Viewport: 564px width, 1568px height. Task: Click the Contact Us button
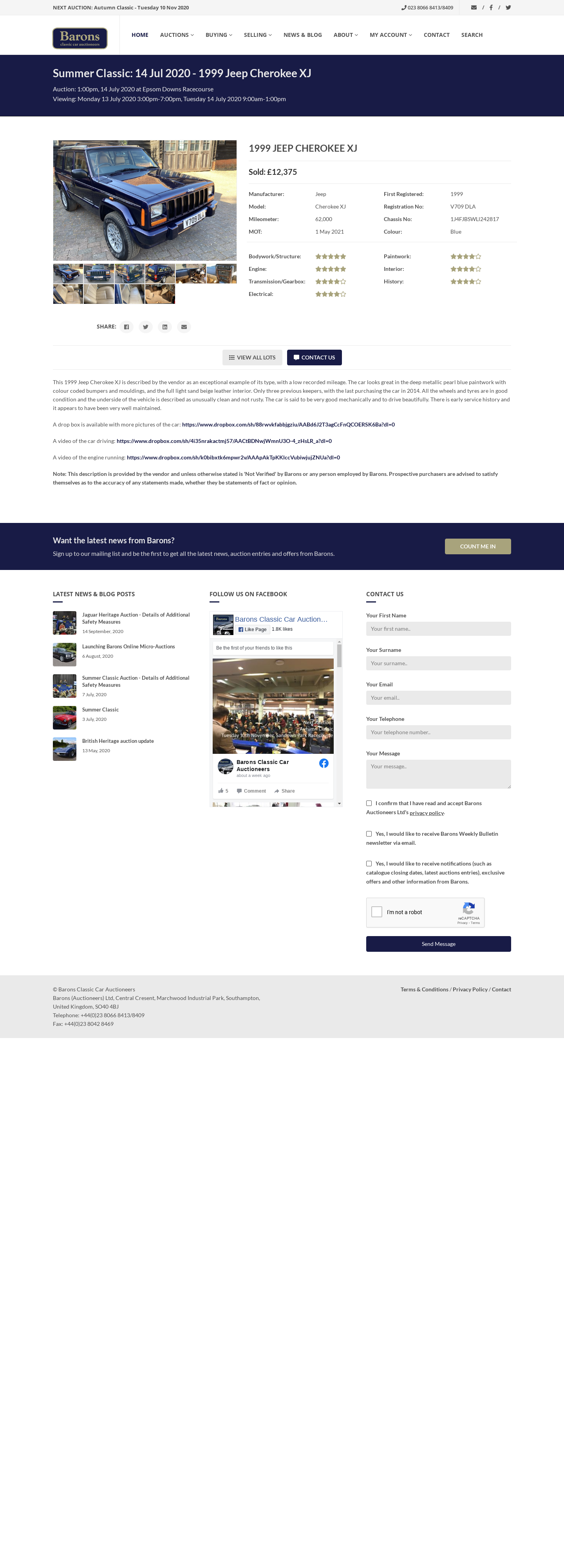(x=314, y=357)
